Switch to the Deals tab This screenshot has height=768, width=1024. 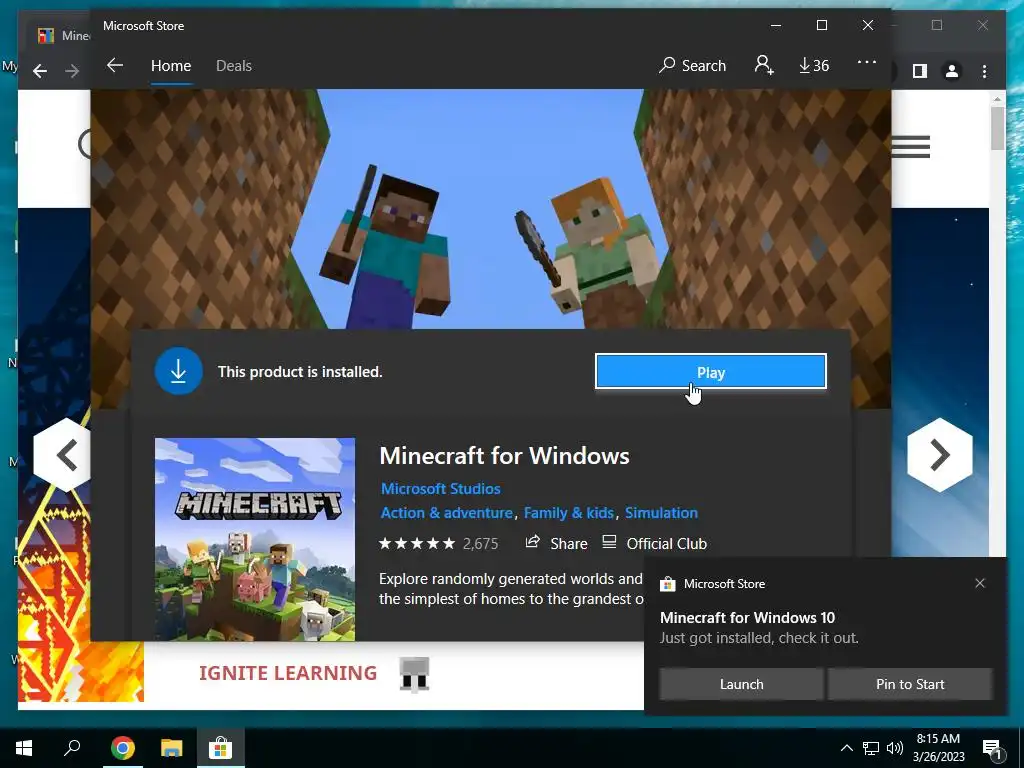pos(234,66)
